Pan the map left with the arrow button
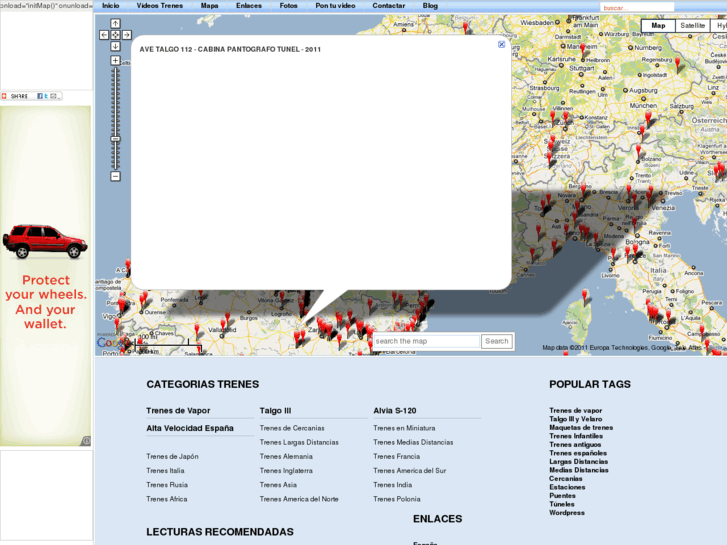This screenshot has width=727, height=545. [104, 35]
